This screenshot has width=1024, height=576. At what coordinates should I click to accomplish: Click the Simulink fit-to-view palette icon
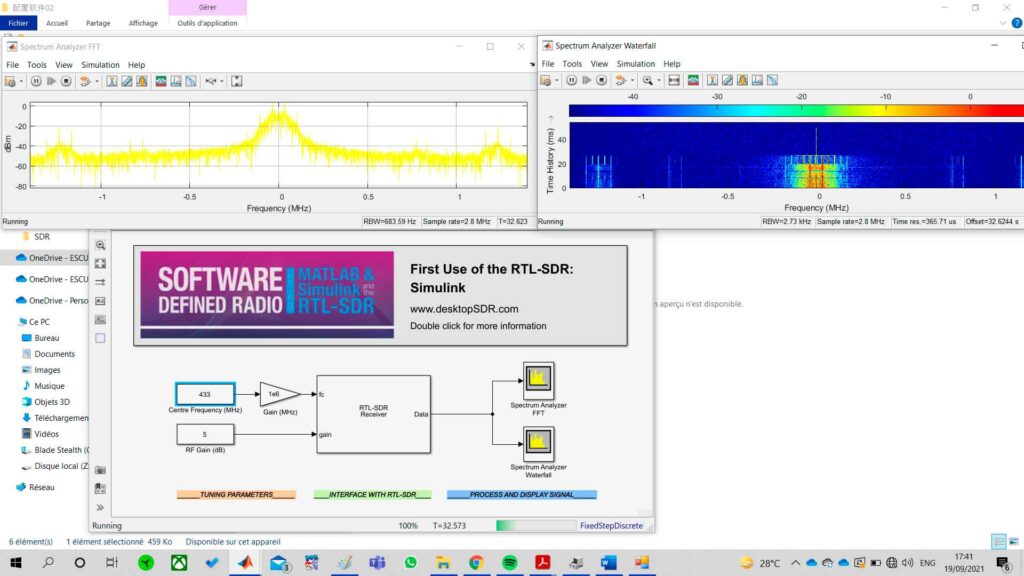click(x=100, y=264)
